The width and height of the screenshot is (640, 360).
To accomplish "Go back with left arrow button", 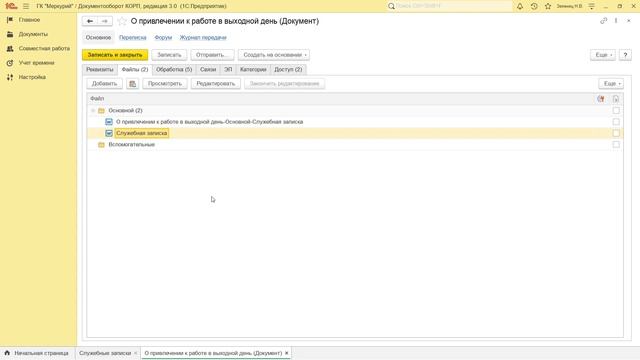I will [90, 21].
